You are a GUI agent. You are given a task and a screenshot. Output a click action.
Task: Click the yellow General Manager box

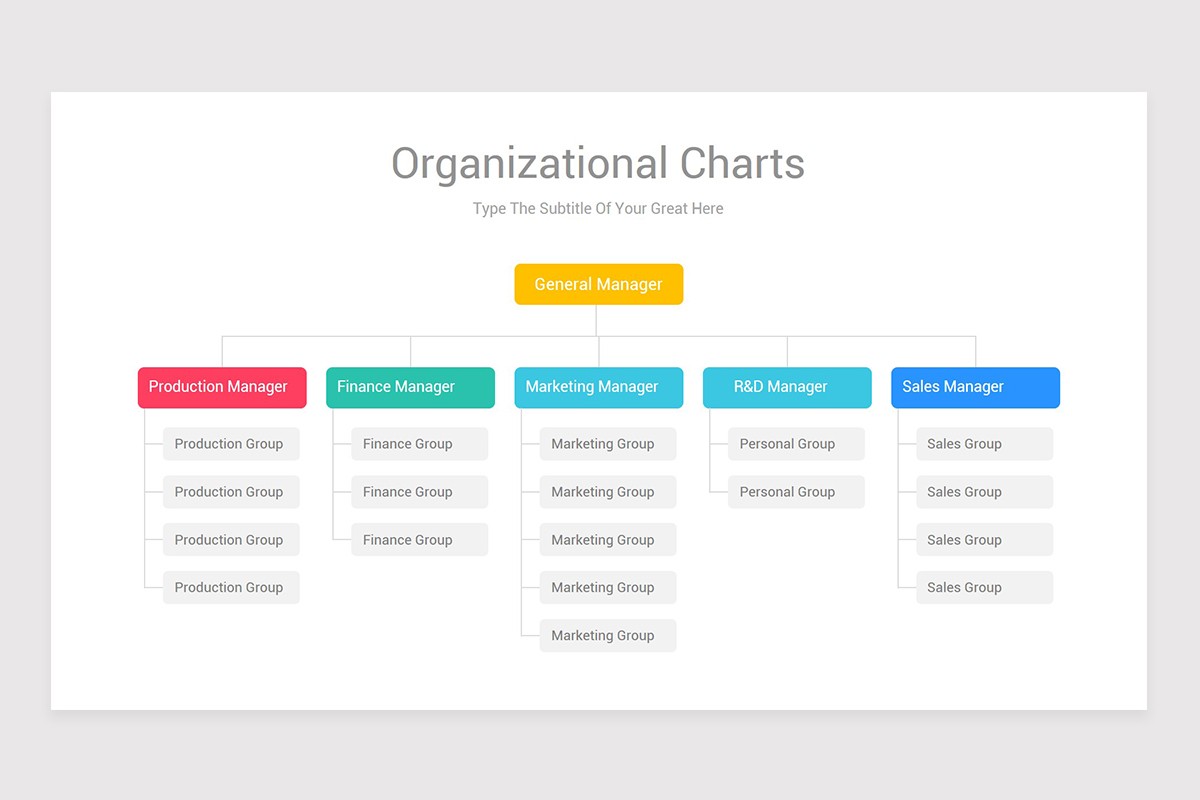(x=598, y=284)
